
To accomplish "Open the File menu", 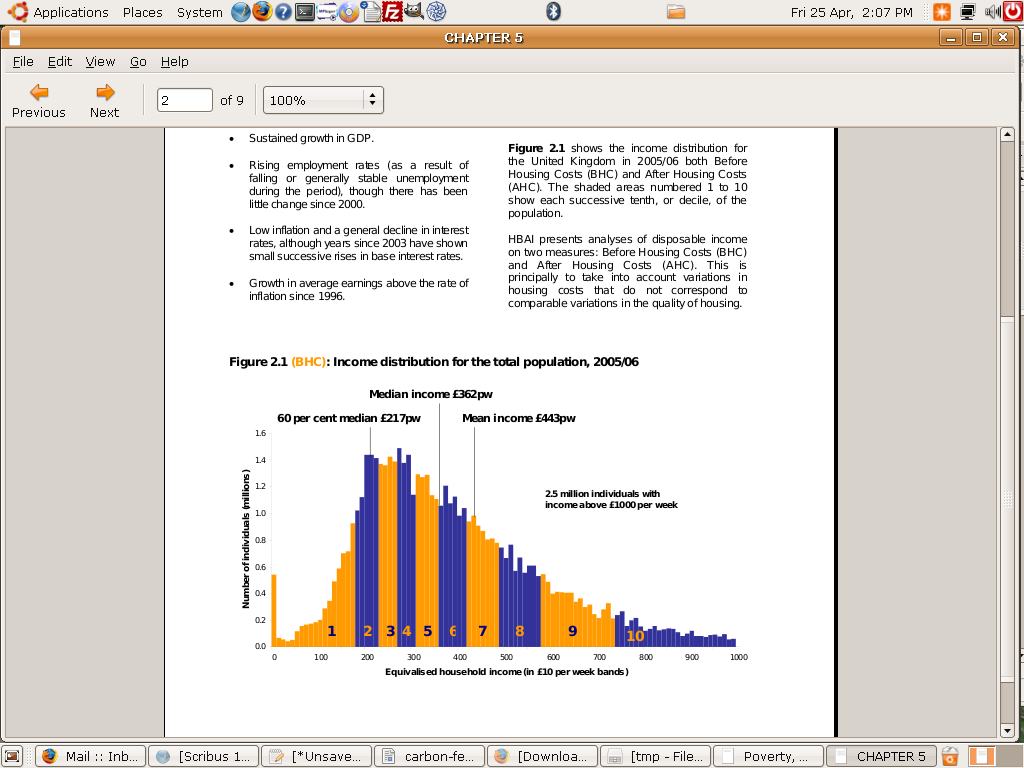I will tap(23, 61).
